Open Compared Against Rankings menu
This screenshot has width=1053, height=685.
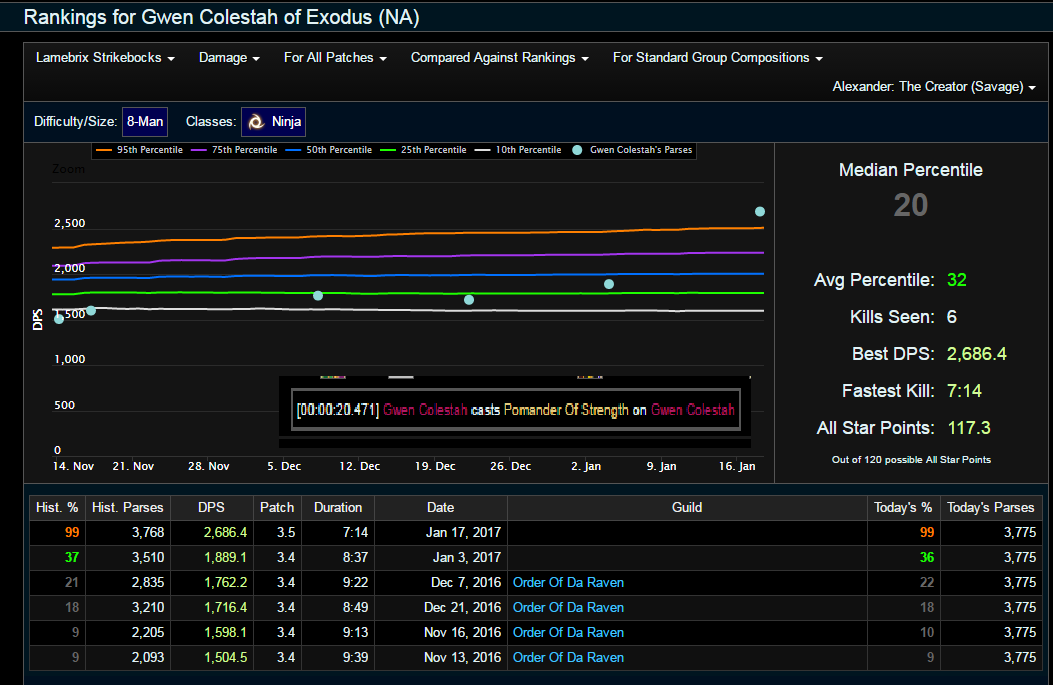(499, 58)
